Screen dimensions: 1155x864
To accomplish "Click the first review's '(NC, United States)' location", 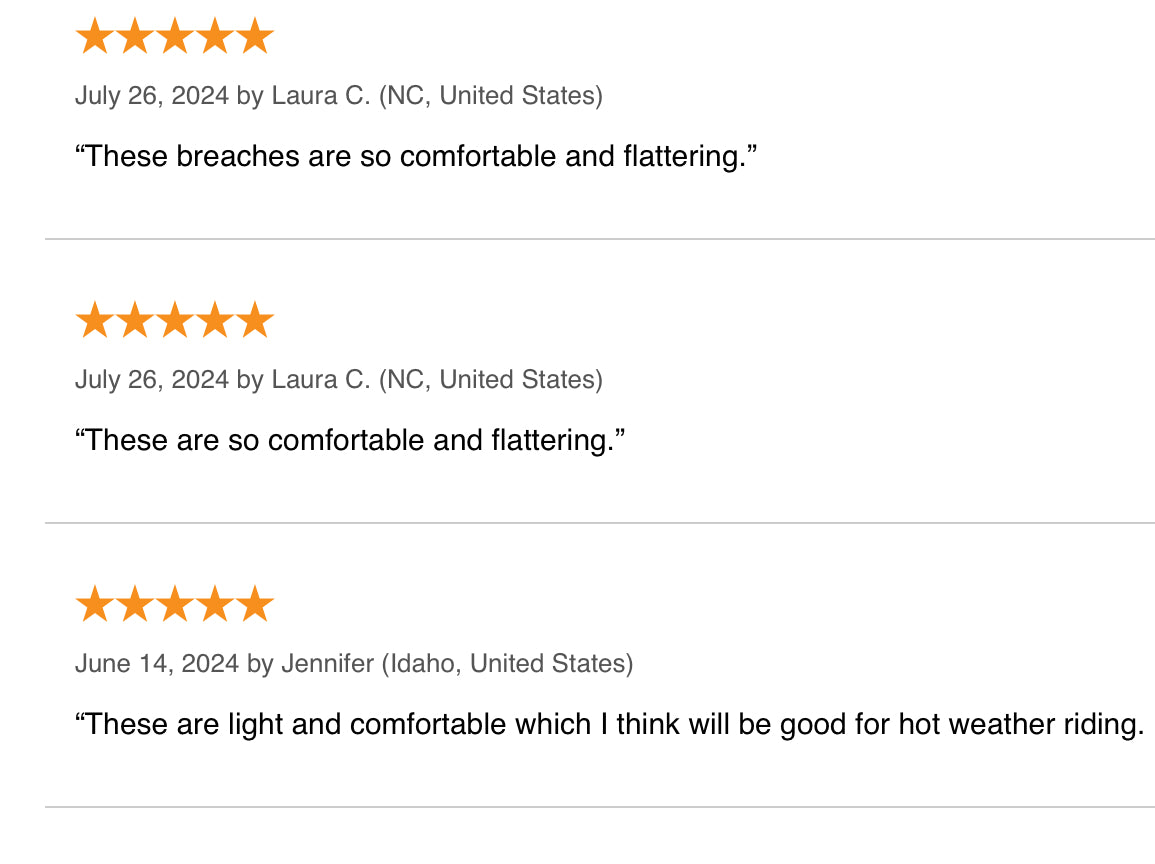I will point(491,96).
